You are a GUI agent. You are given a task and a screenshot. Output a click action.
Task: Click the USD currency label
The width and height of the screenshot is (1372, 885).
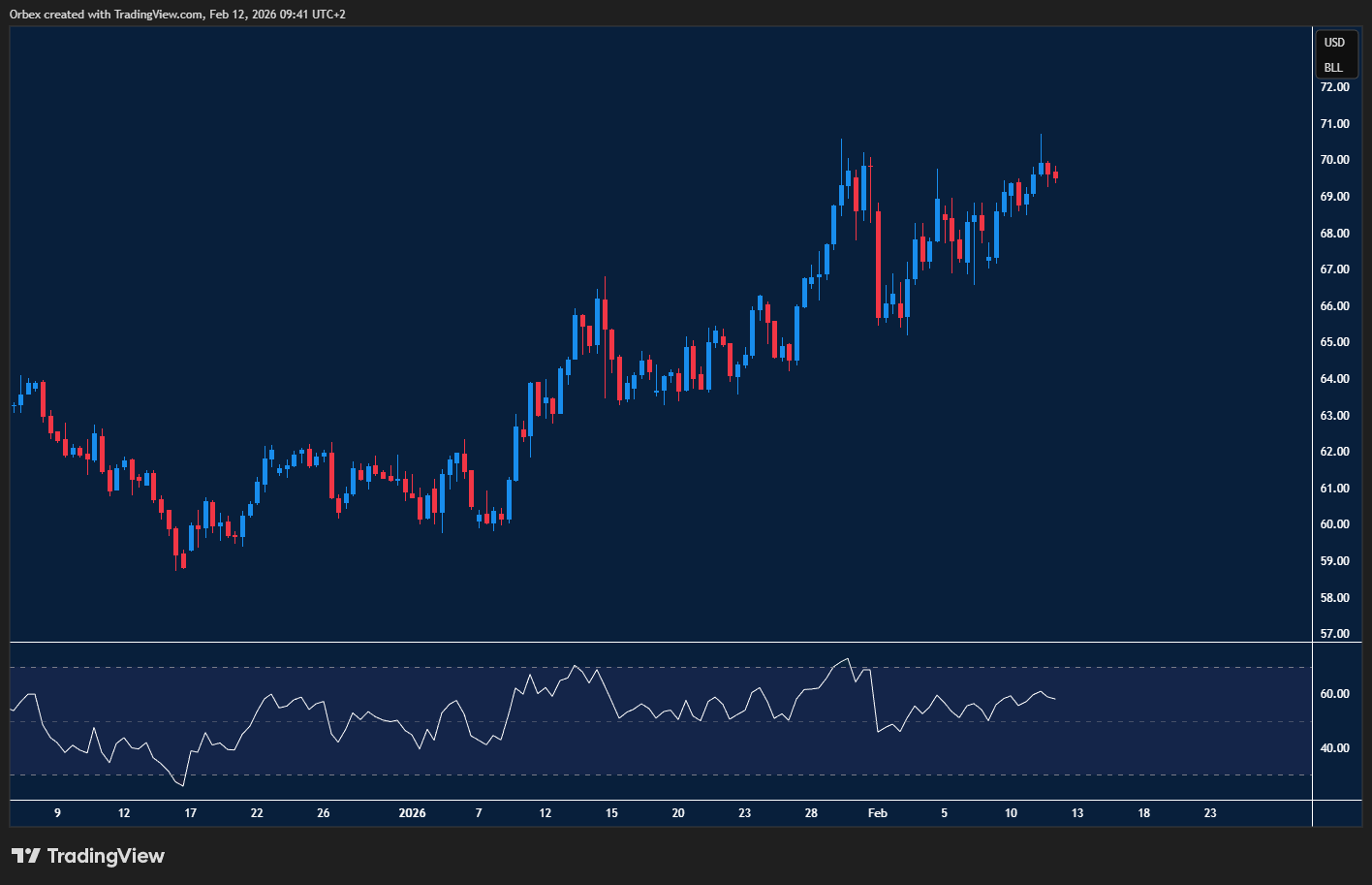tap(1334, 43)
